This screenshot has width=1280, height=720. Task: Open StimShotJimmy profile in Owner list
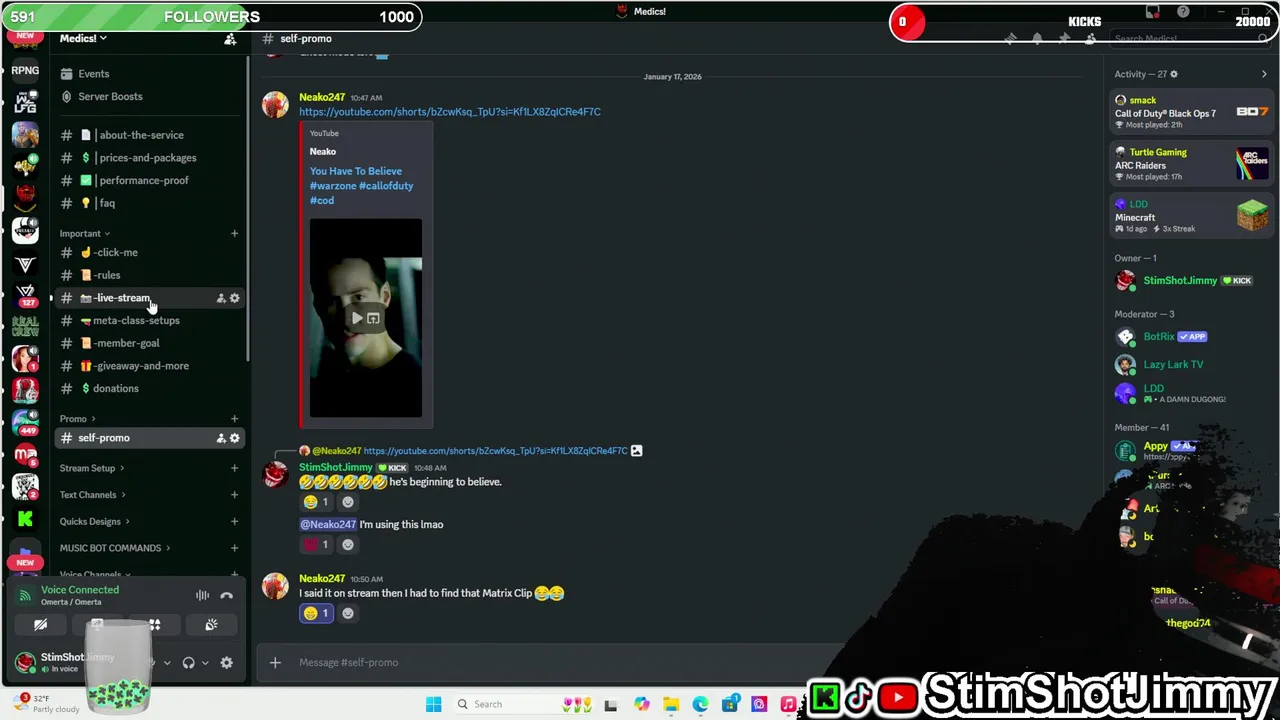(x=1190, y=281)
